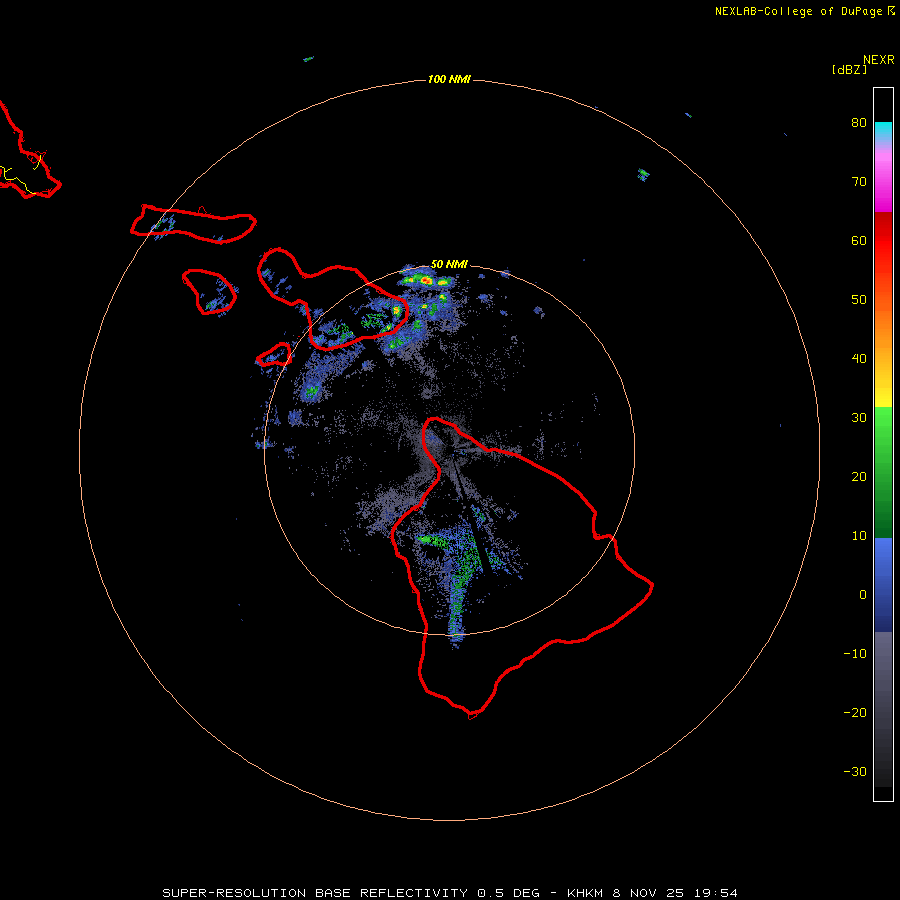Click the Super-Resolution Base Reflectivity caption
Image resolution: width=900 pixels, height=900 pixels.
(351, 893)
